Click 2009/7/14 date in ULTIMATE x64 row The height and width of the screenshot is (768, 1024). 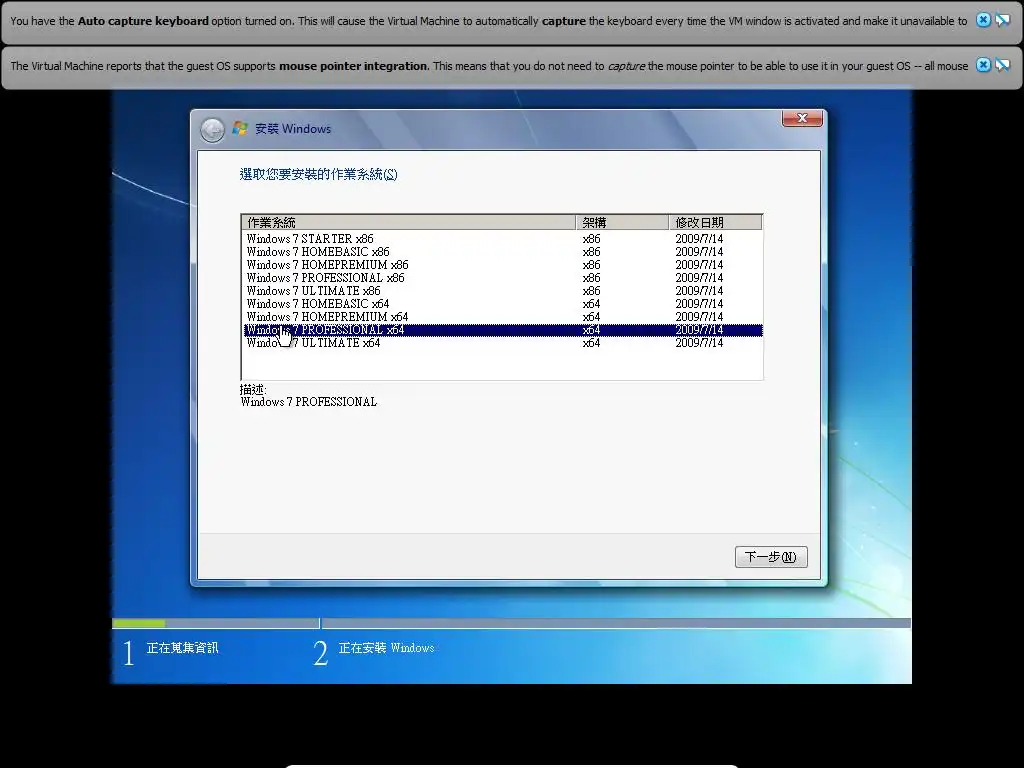[699, 344]
